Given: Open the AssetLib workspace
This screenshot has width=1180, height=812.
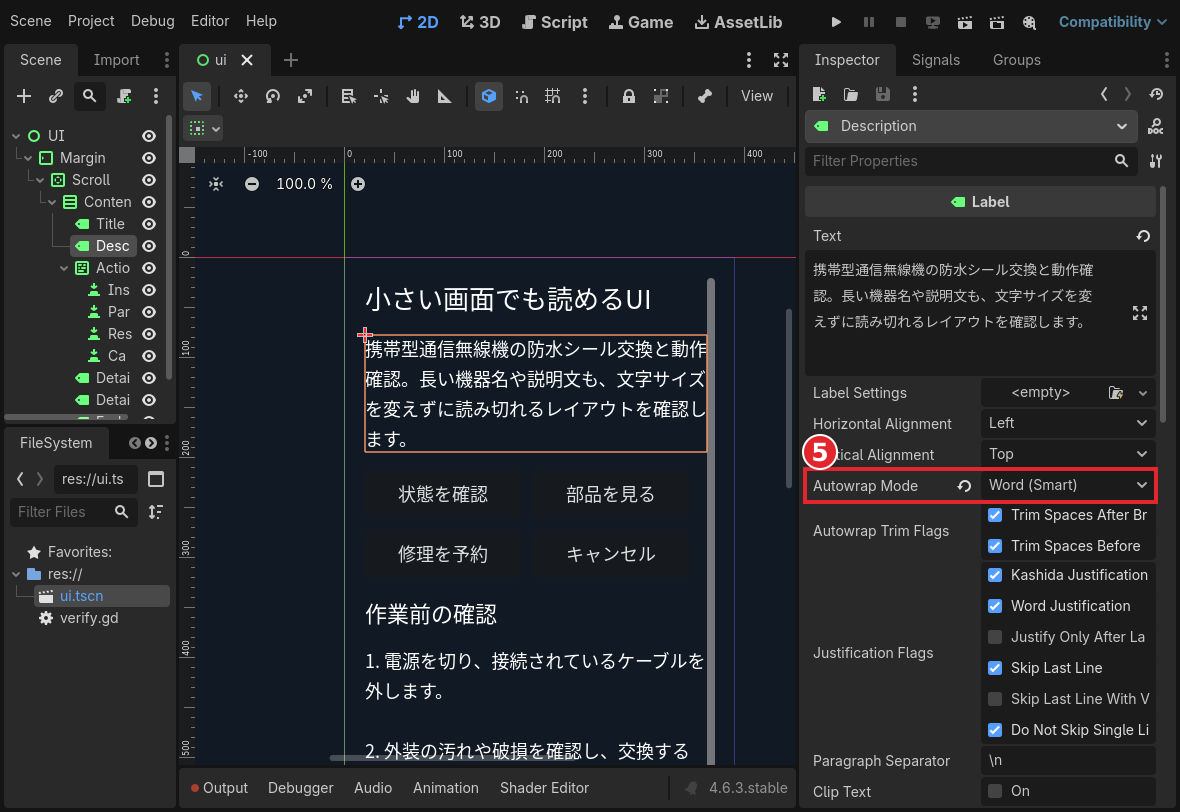Looking at the screenshot, I should click(x=738, y=22).
